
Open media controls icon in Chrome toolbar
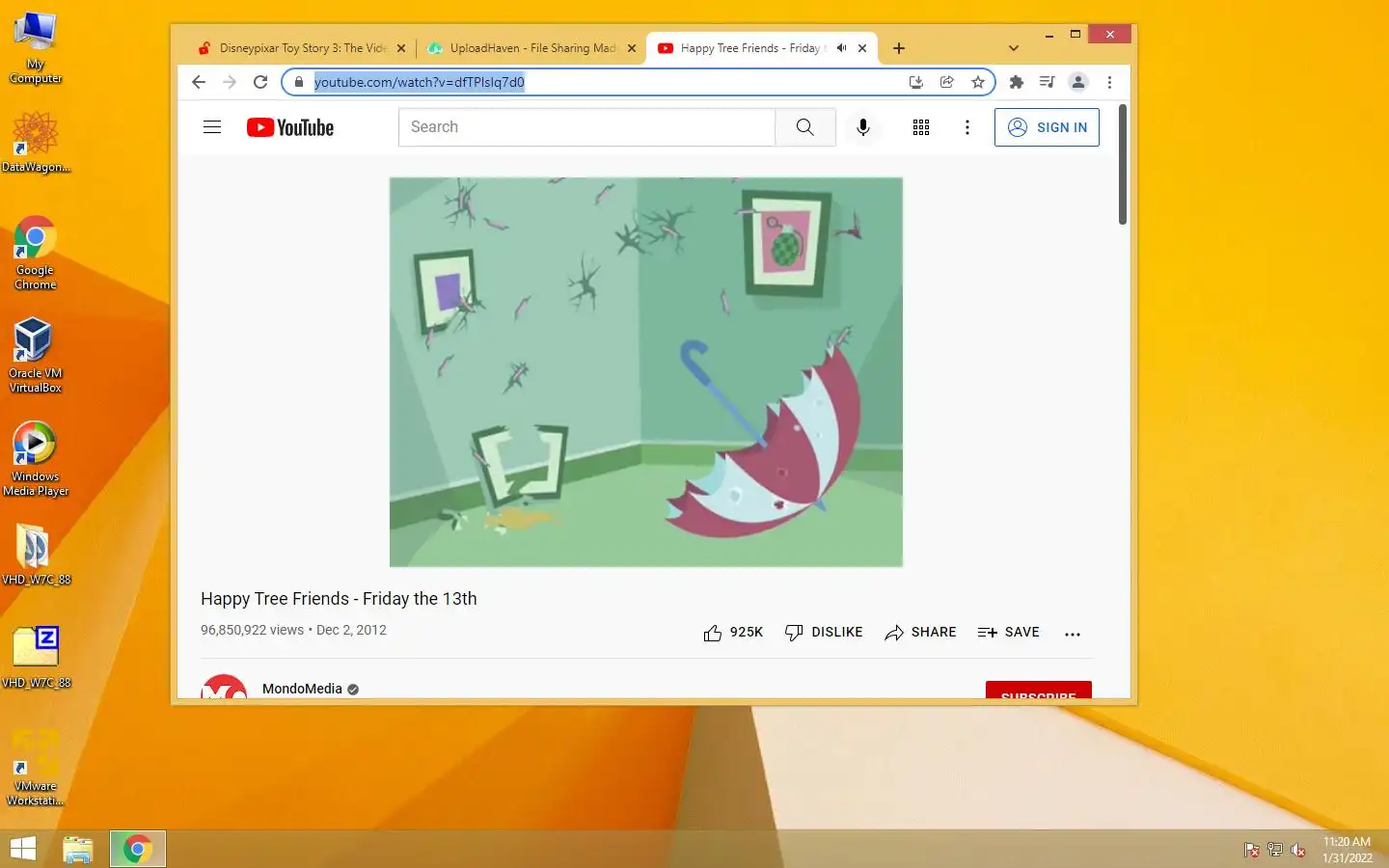[x=1047, y=82]
